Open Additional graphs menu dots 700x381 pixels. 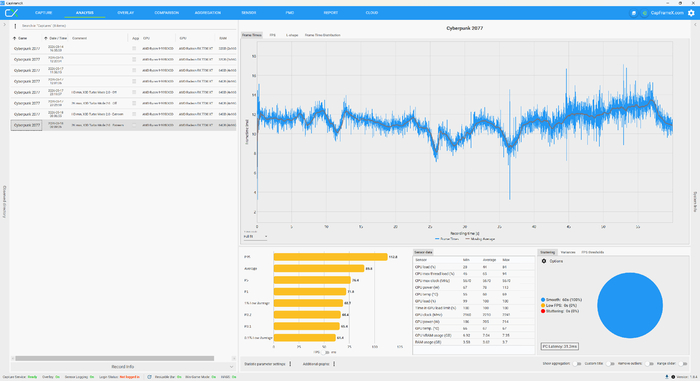point(334,364)
